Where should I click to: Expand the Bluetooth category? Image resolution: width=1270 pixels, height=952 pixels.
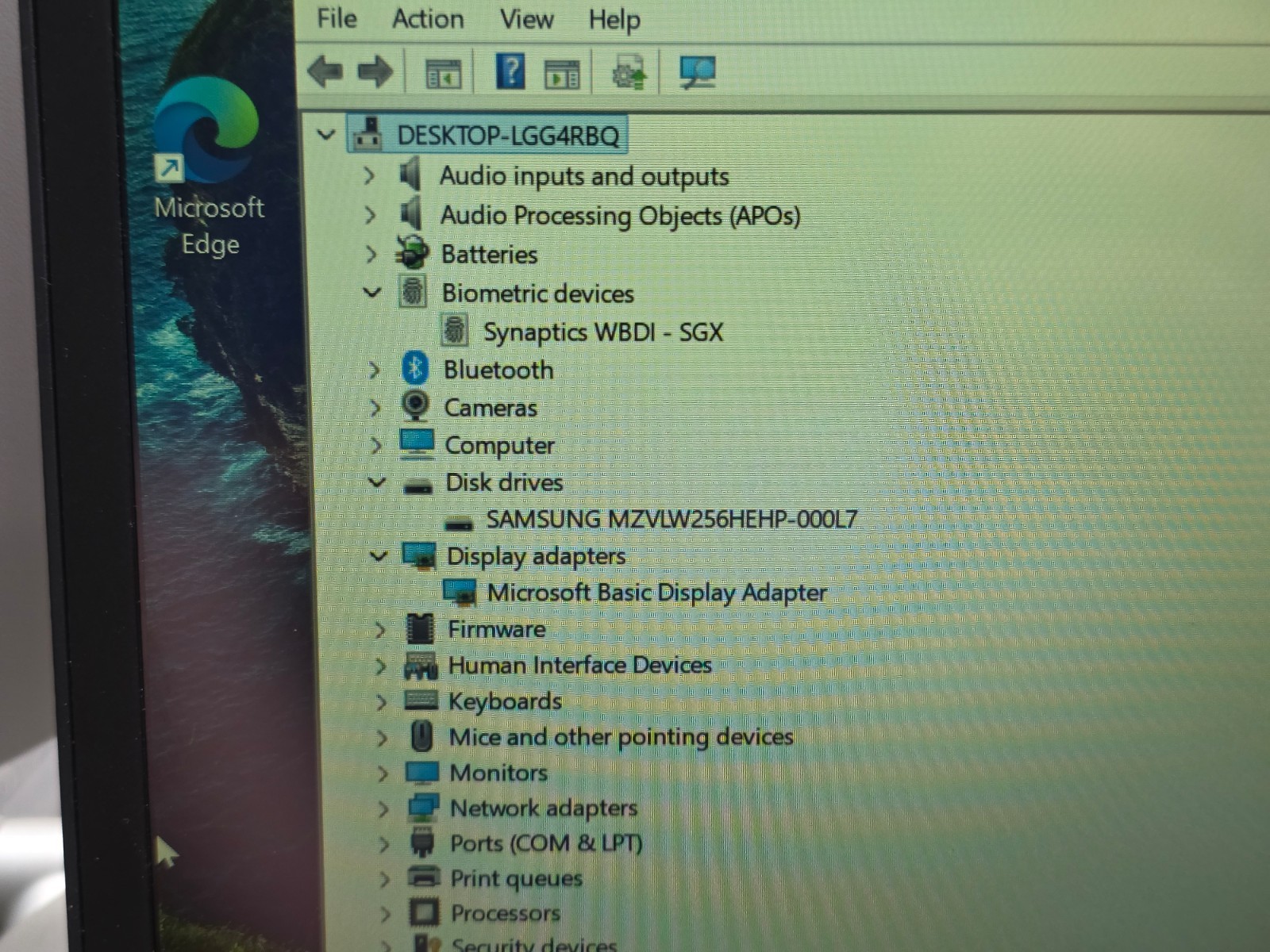tap(374, 370)
